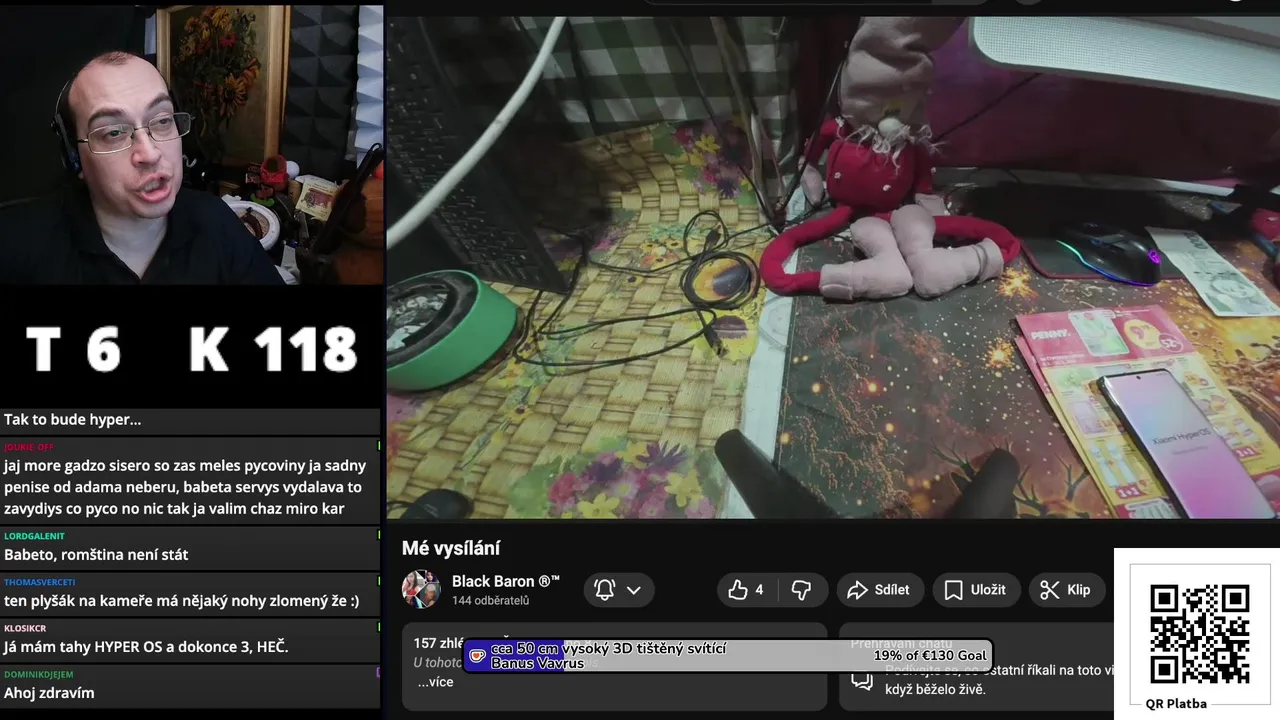The image size is (1280, 720).
Task: Click the QR Platba code image
Action: 1199,634
